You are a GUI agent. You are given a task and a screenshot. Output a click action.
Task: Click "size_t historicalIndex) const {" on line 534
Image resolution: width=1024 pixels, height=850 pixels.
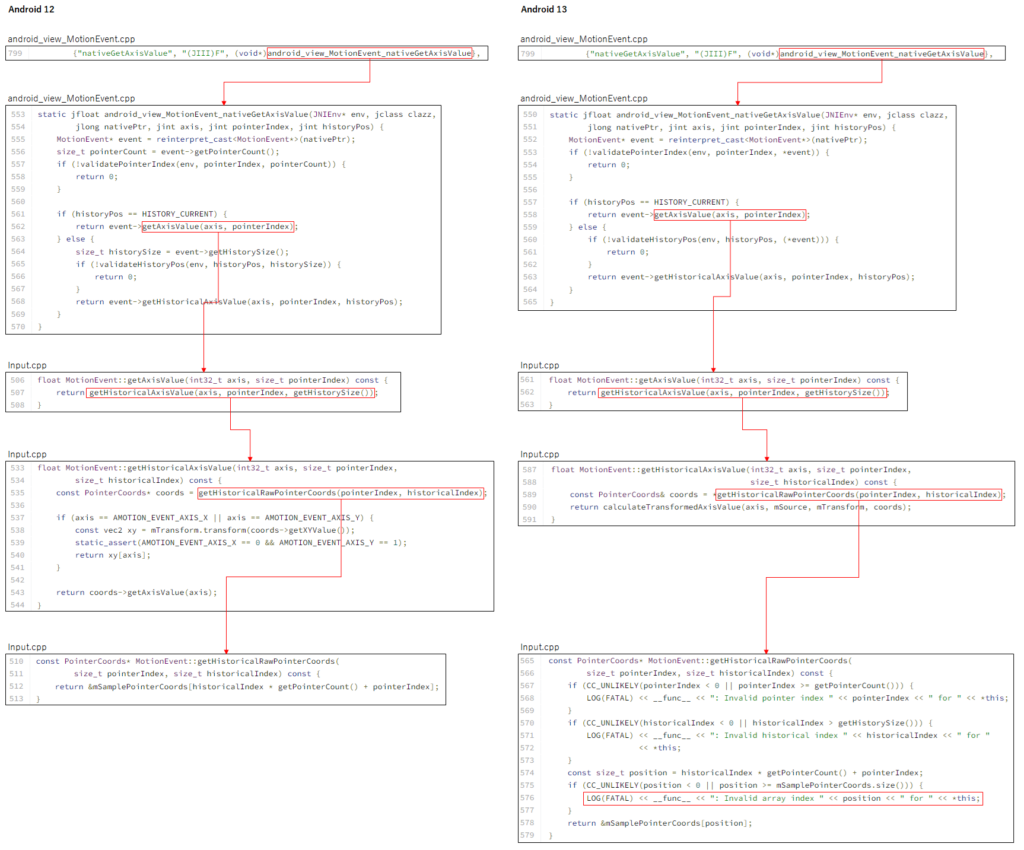(x=148, y=480)
